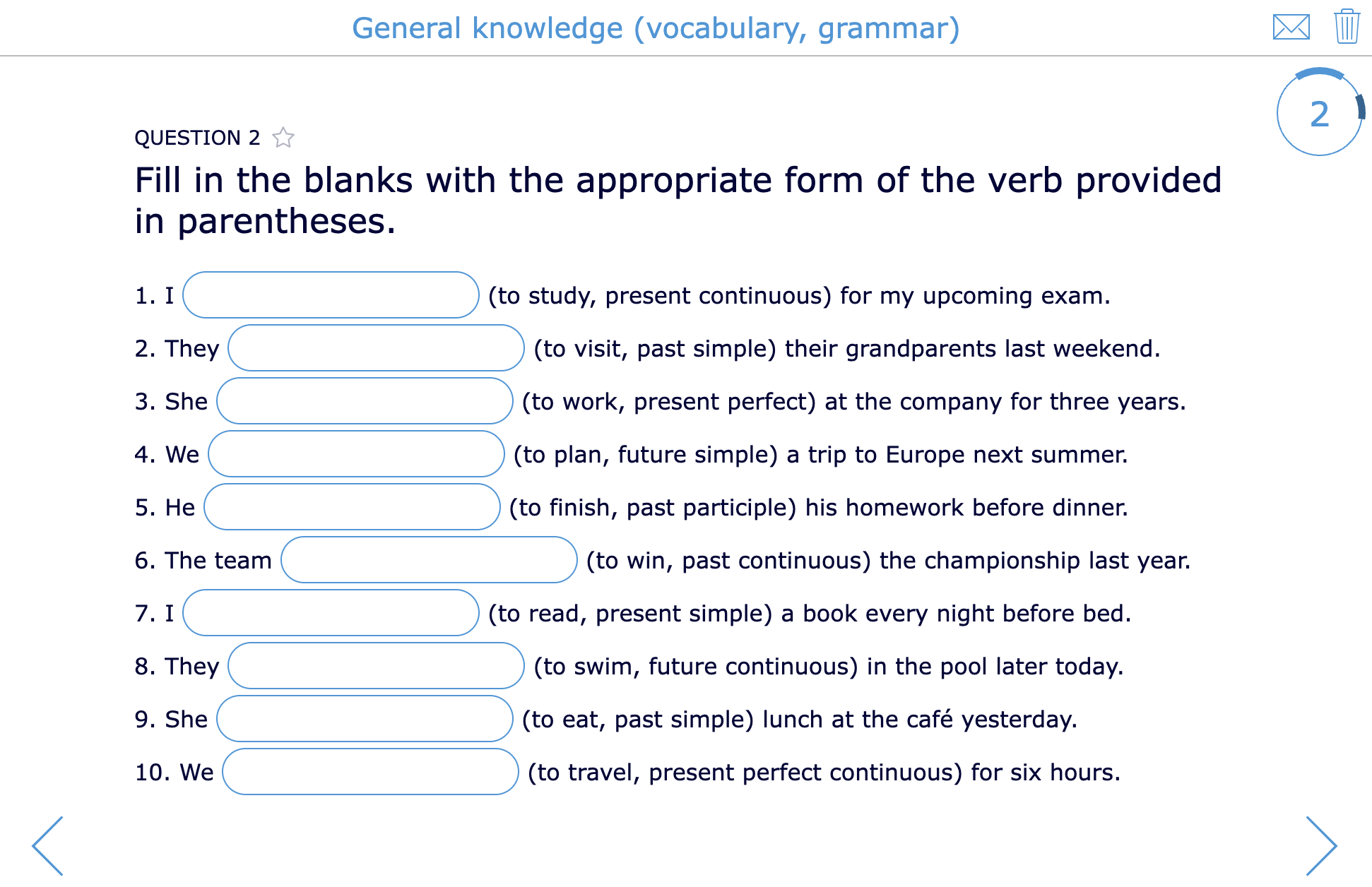The width and height of the screenshot is (1372, 887).
Task: Click the 'to swim' future continuous blank
Action: [376, 666]
